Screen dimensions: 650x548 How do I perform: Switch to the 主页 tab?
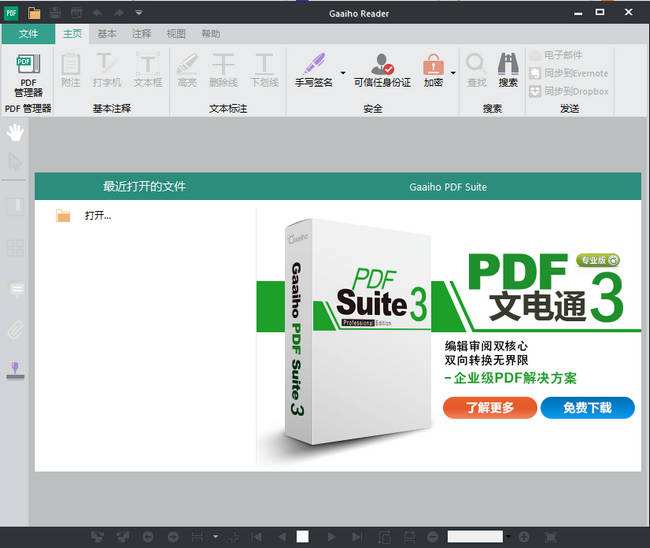coord(73,34)
